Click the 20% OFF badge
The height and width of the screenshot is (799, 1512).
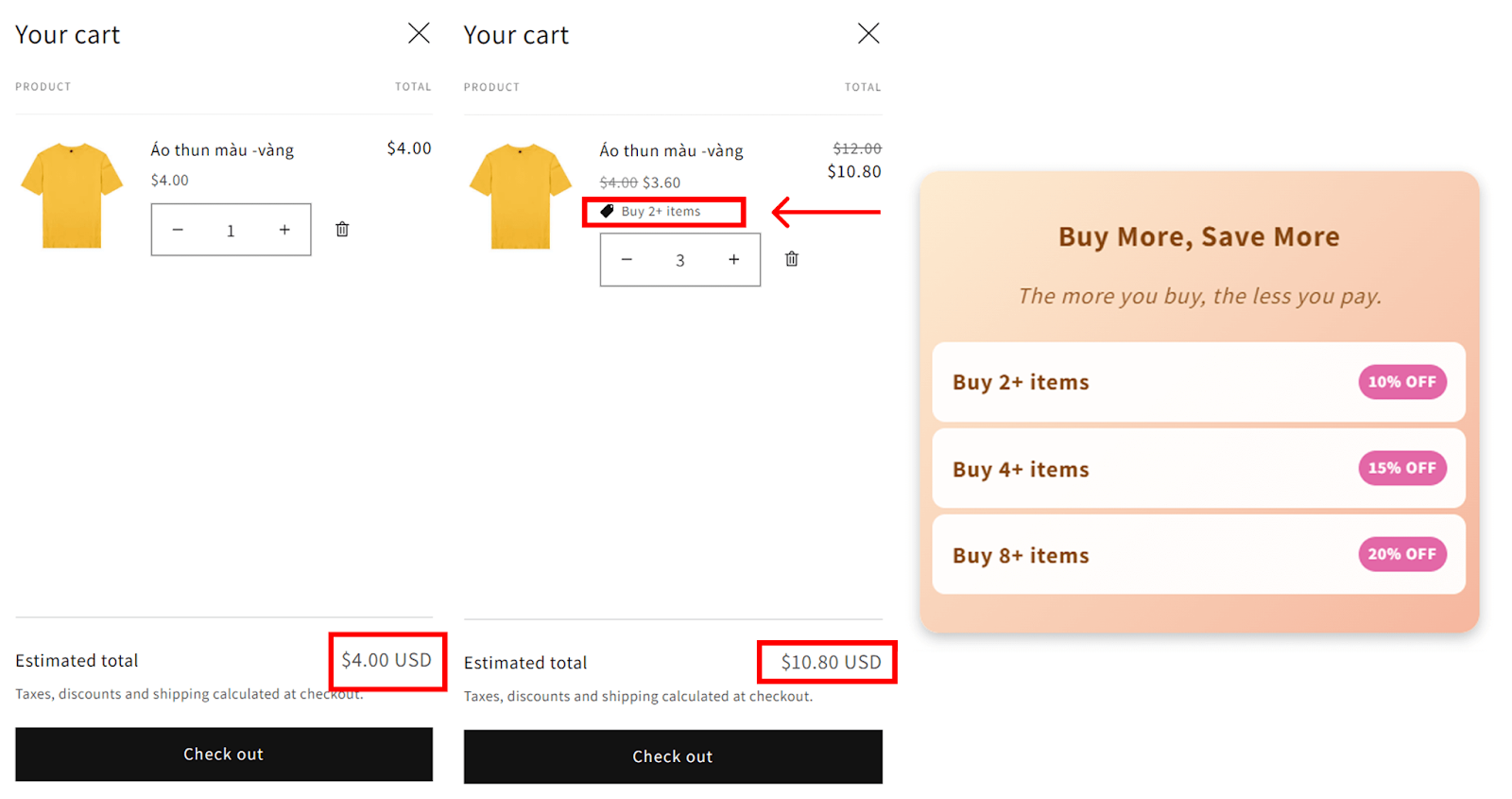[1402, 554]
